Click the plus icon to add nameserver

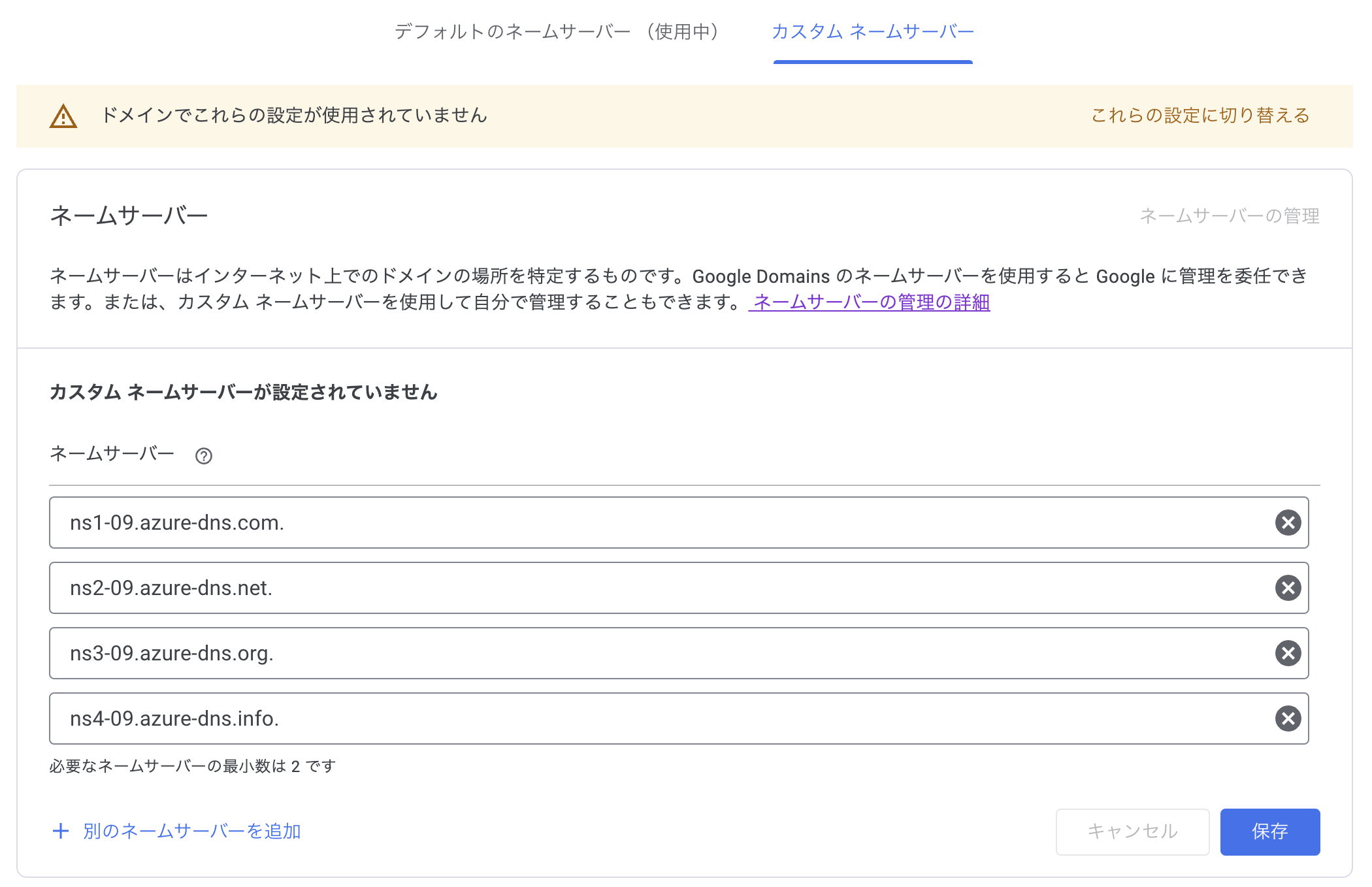pos(61,831)
